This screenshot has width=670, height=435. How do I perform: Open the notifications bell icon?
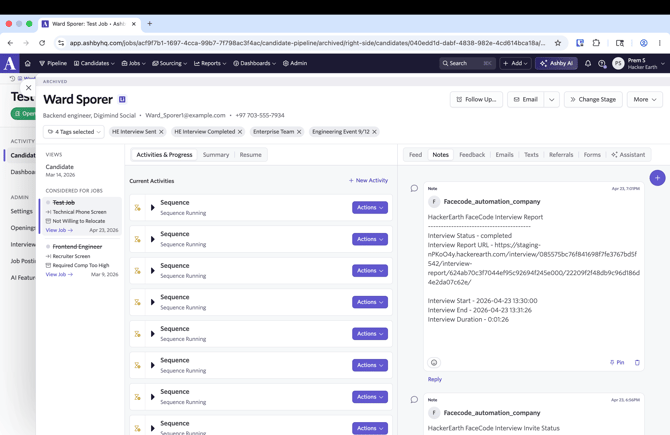click(x=588, y=63)
